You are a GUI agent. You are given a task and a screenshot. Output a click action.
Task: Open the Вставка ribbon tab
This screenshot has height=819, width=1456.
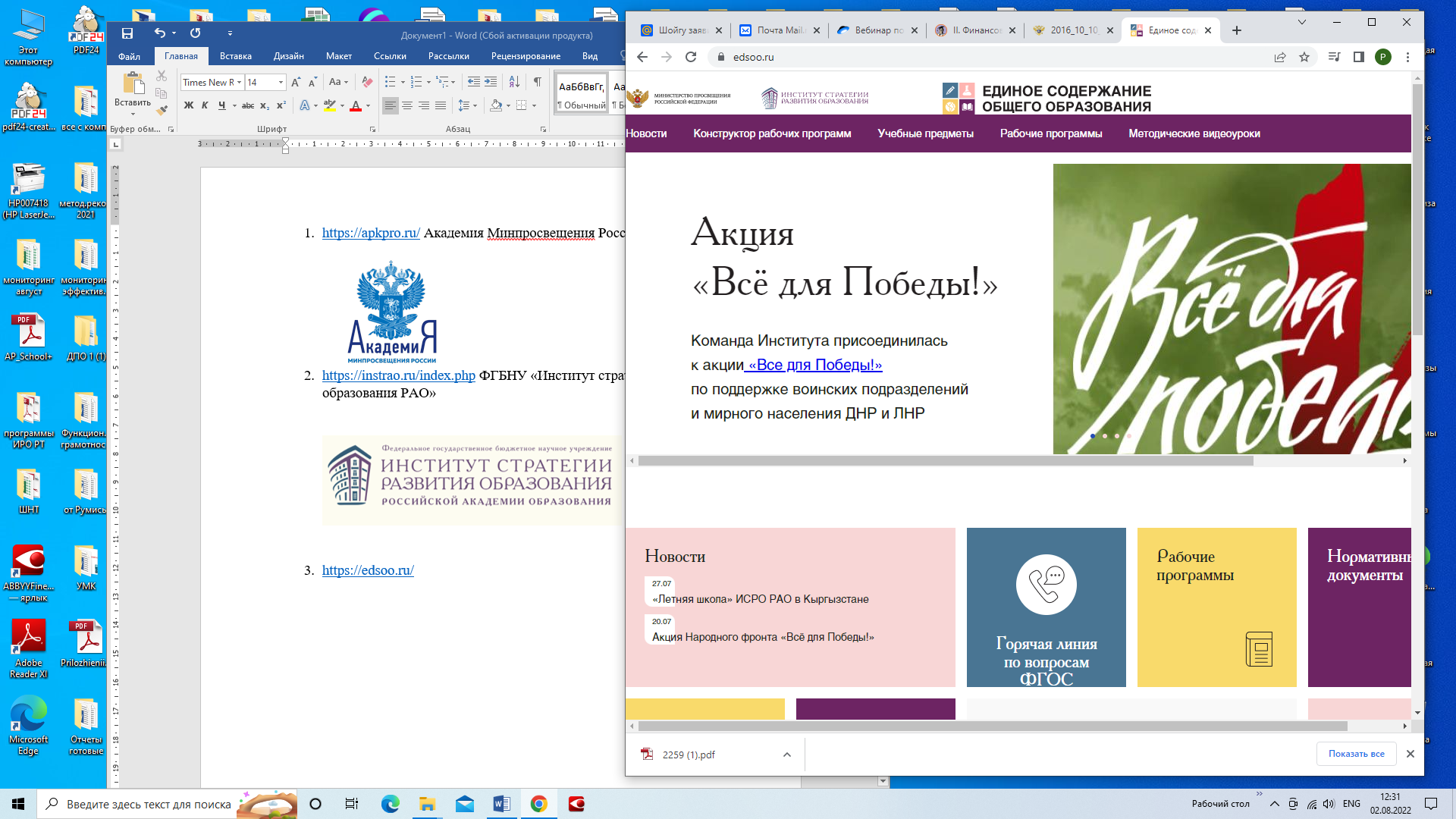(x=235, y=56)
